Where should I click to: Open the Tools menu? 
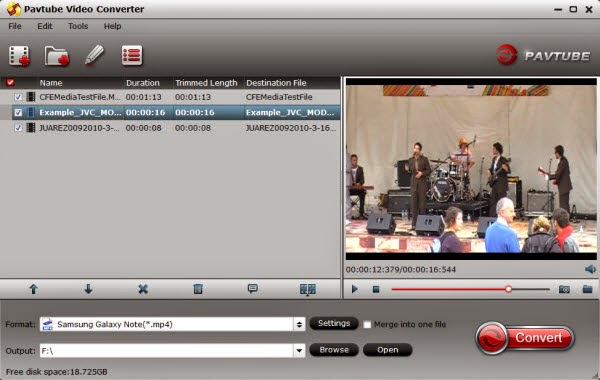pos(78,26)
